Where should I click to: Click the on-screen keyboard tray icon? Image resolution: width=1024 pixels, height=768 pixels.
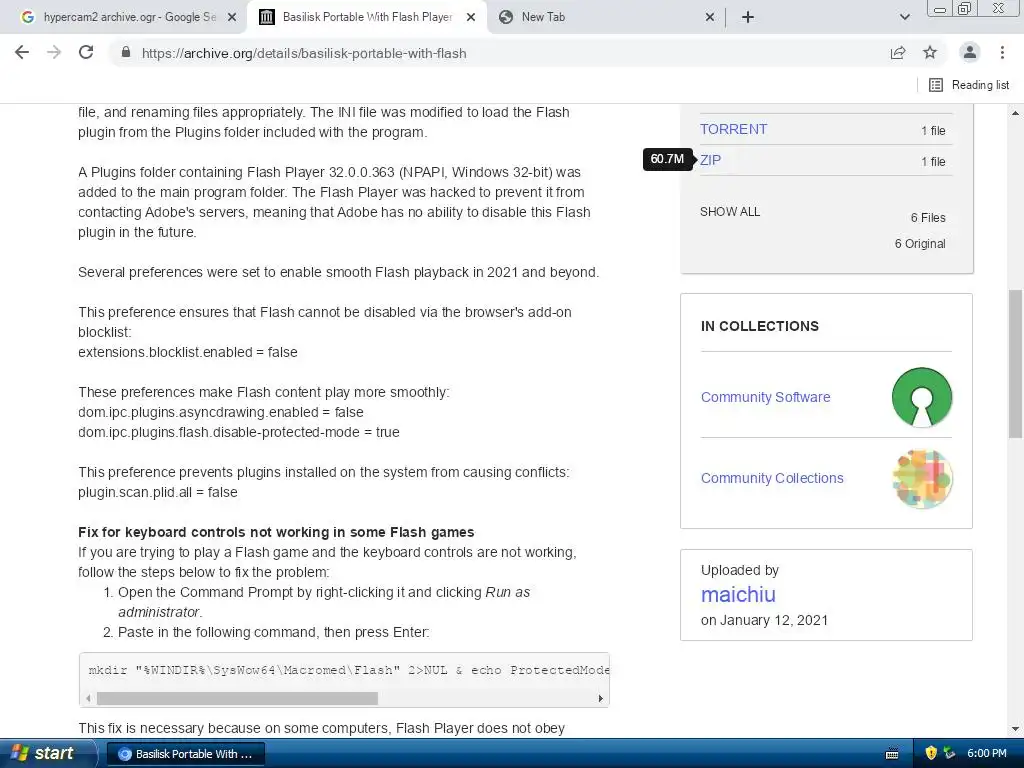(x=891, y=754)
